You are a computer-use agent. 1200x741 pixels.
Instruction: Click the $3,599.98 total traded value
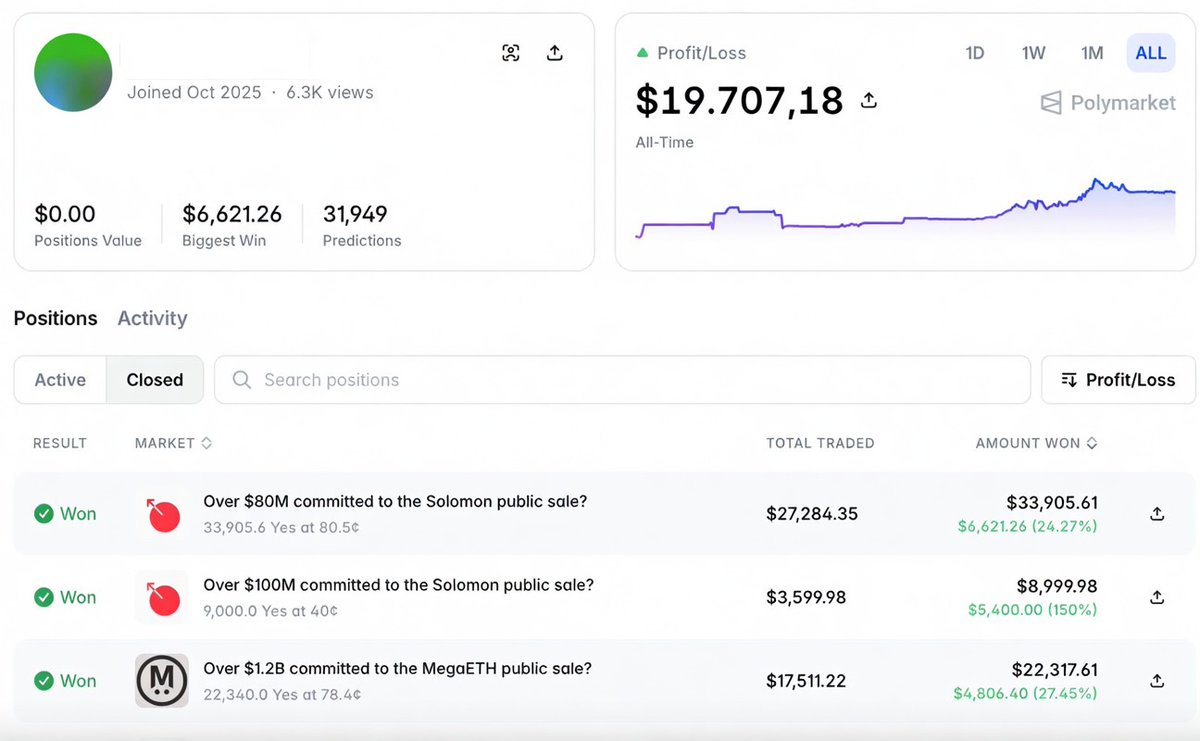click(x=806, y=597)
